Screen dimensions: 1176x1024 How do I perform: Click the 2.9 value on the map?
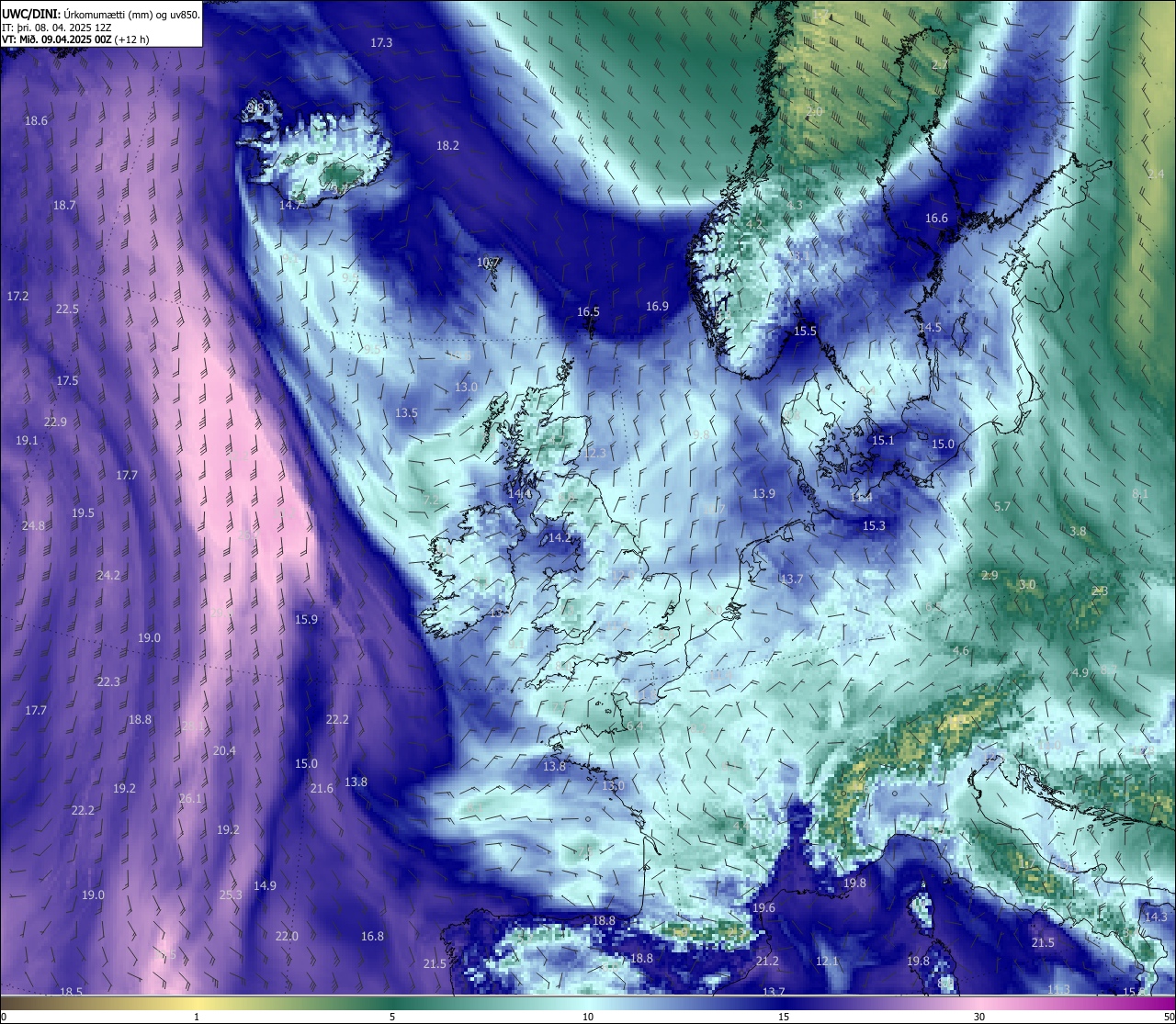989,575
